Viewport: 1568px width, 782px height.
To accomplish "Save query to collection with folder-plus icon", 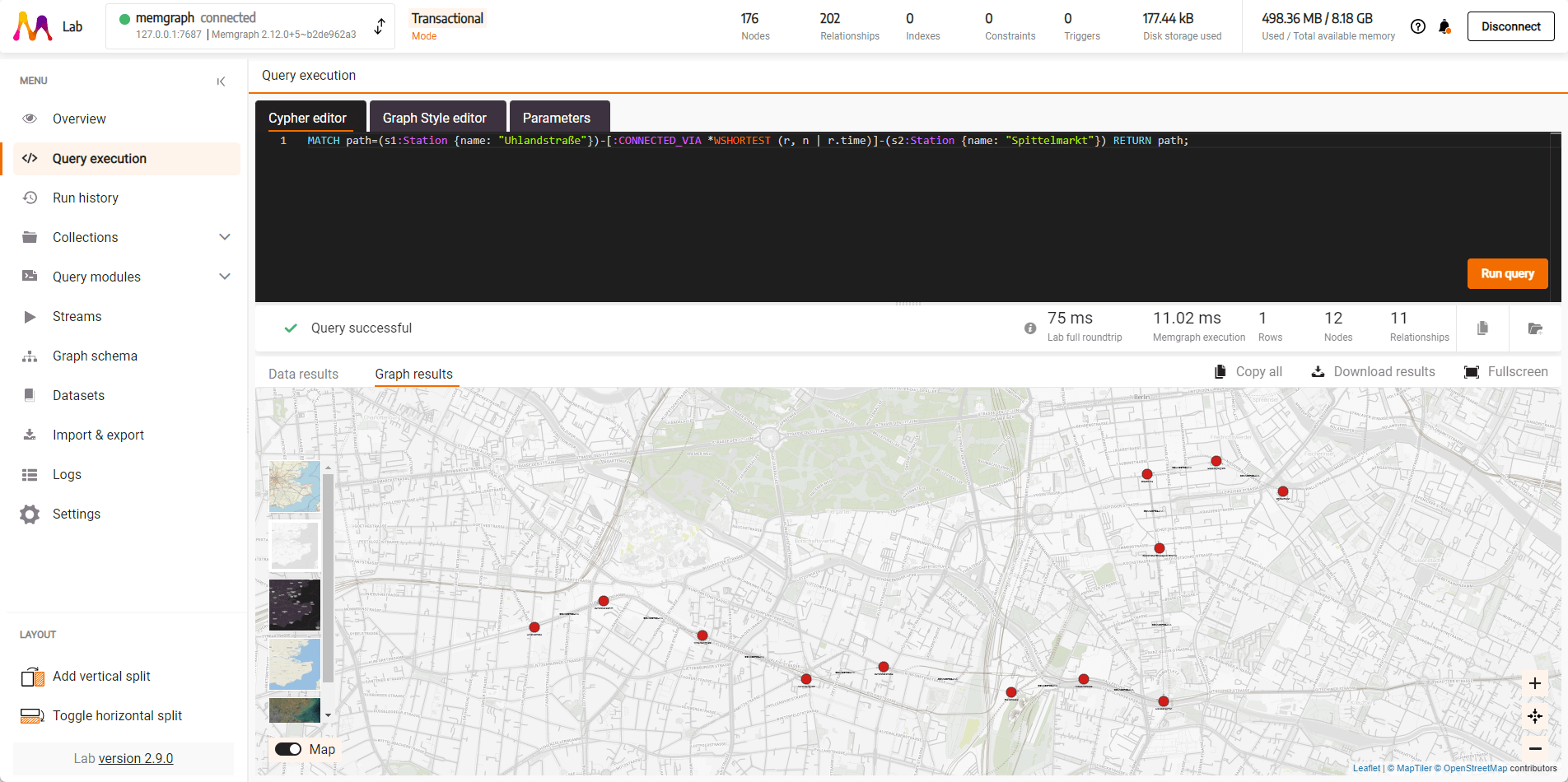I will pyautogui.click(x=1535, y=328).
